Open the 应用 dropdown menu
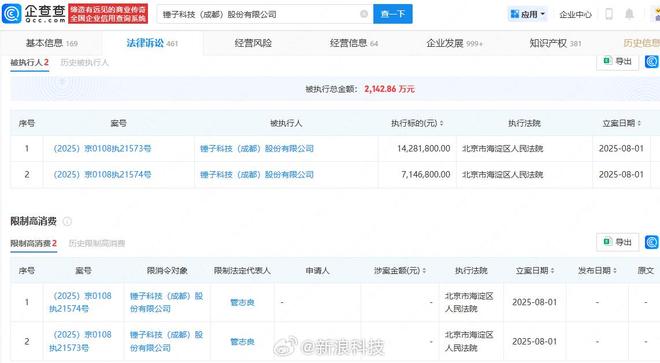 click(527, 14)
